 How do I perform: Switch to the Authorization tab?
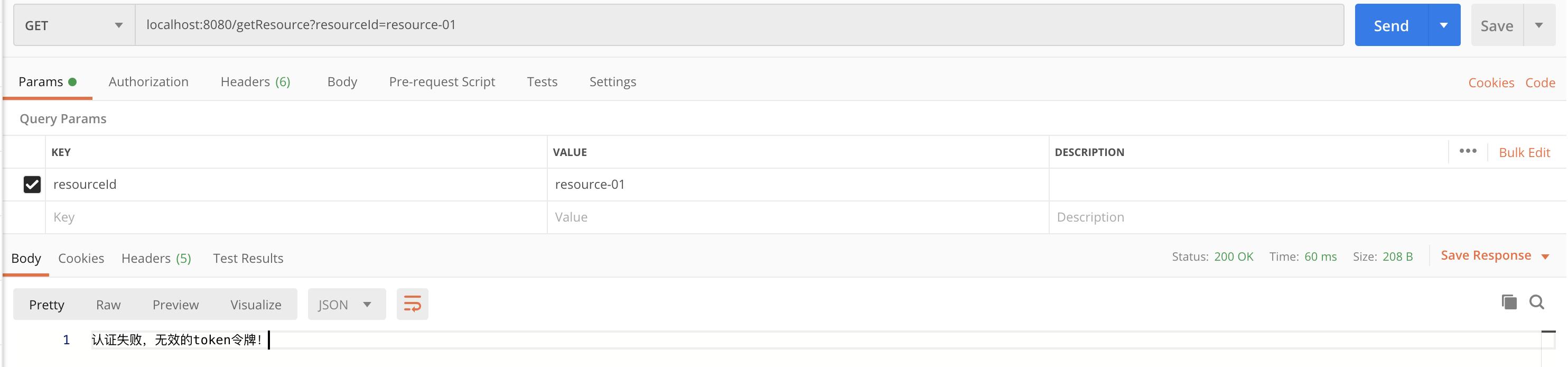(x=148, y=81)
